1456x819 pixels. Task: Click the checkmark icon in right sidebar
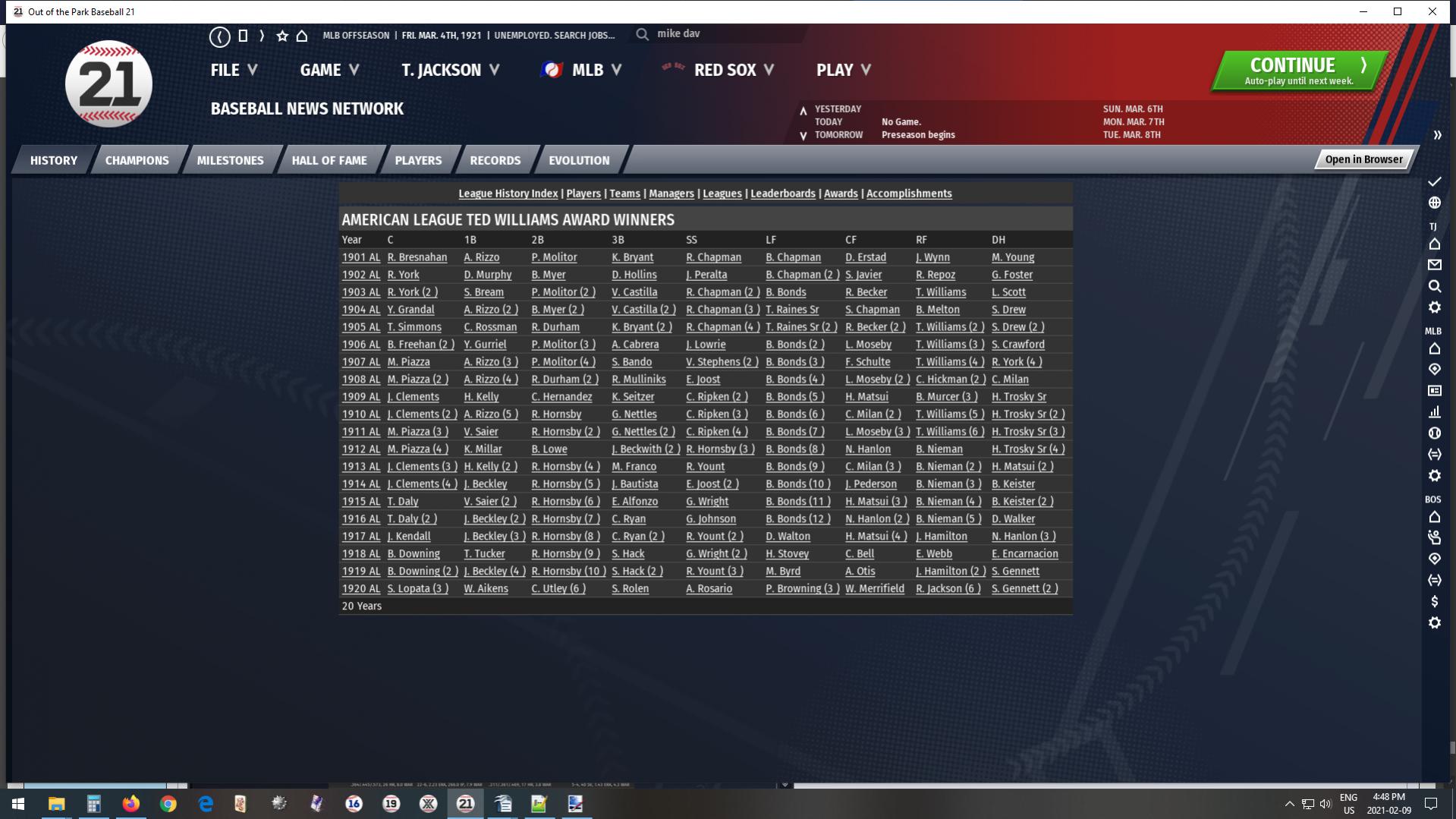click(x=1434, y=181)
